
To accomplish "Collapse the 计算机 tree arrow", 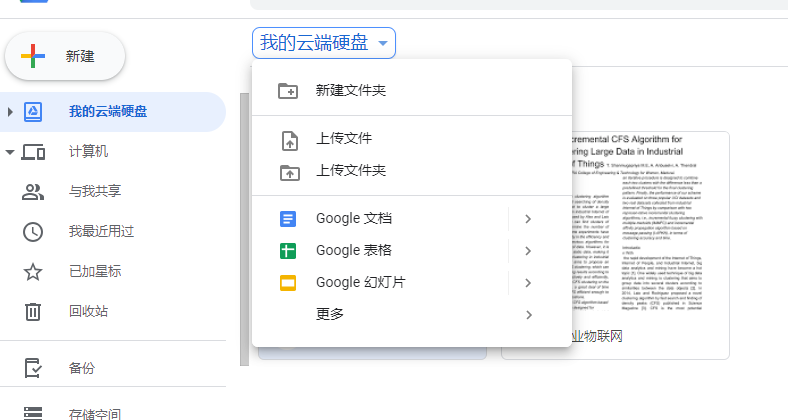I will pos(10,152).
